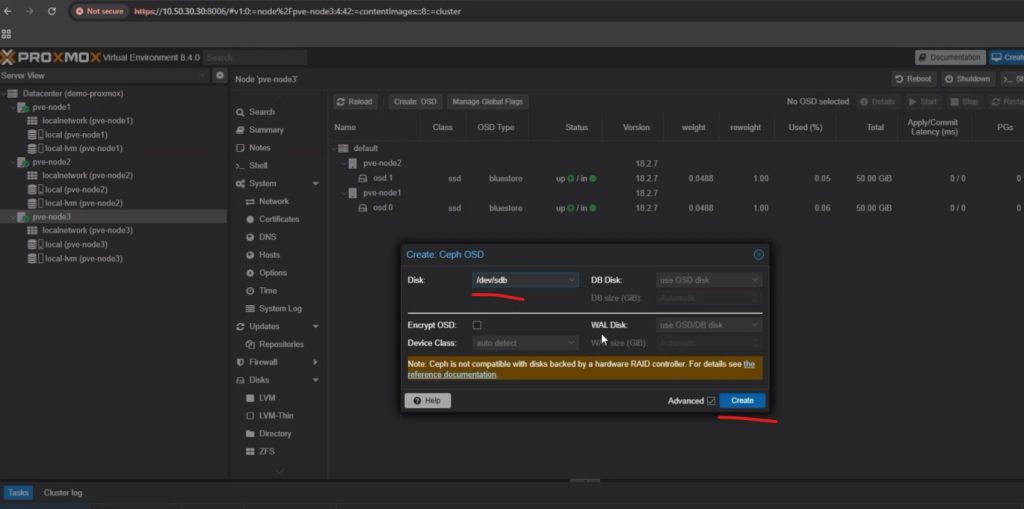Click the browser back arrow
1024x509 pixels.
[9, 11]
